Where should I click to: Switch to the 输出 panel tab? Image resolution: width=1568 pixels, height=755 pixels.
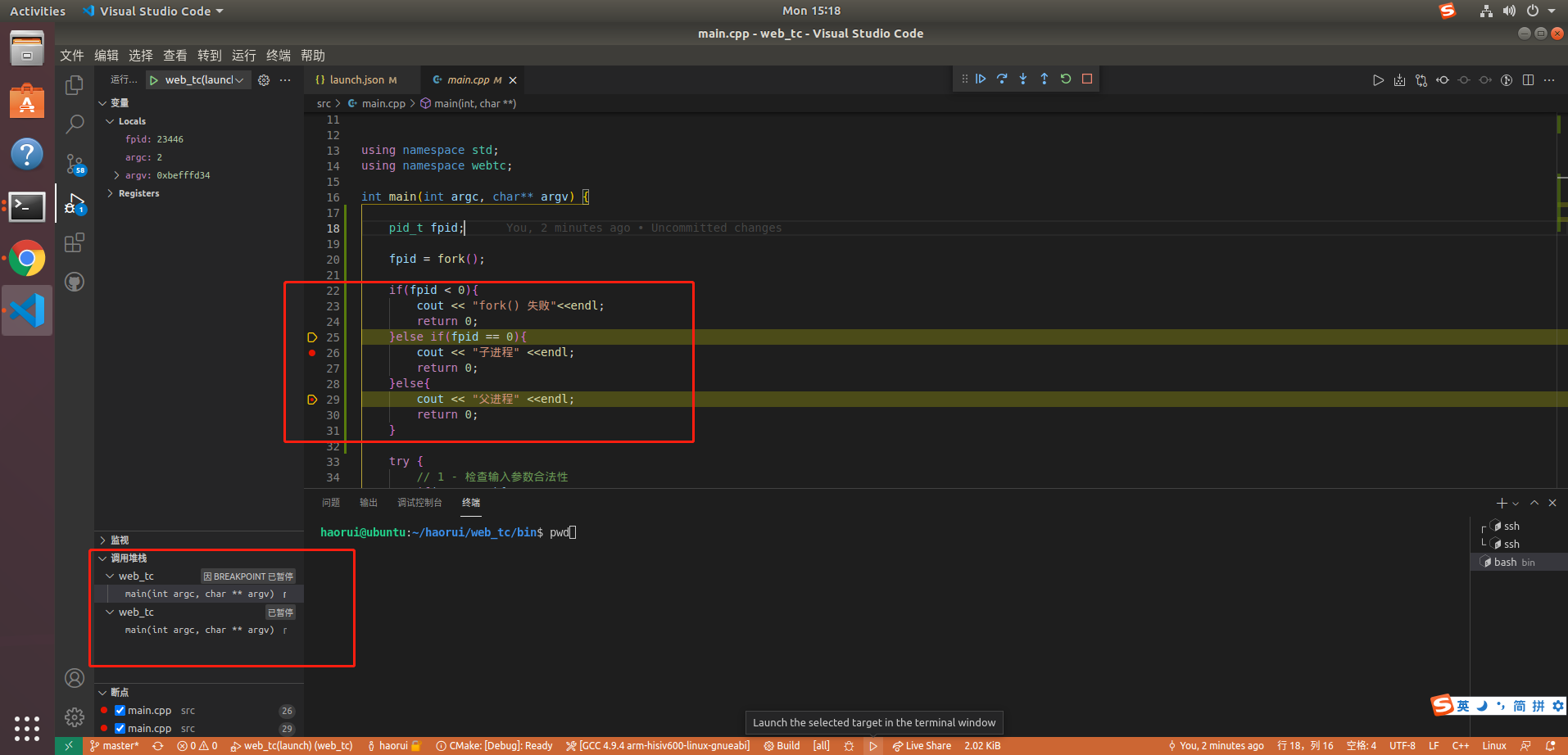coord(369,503)
